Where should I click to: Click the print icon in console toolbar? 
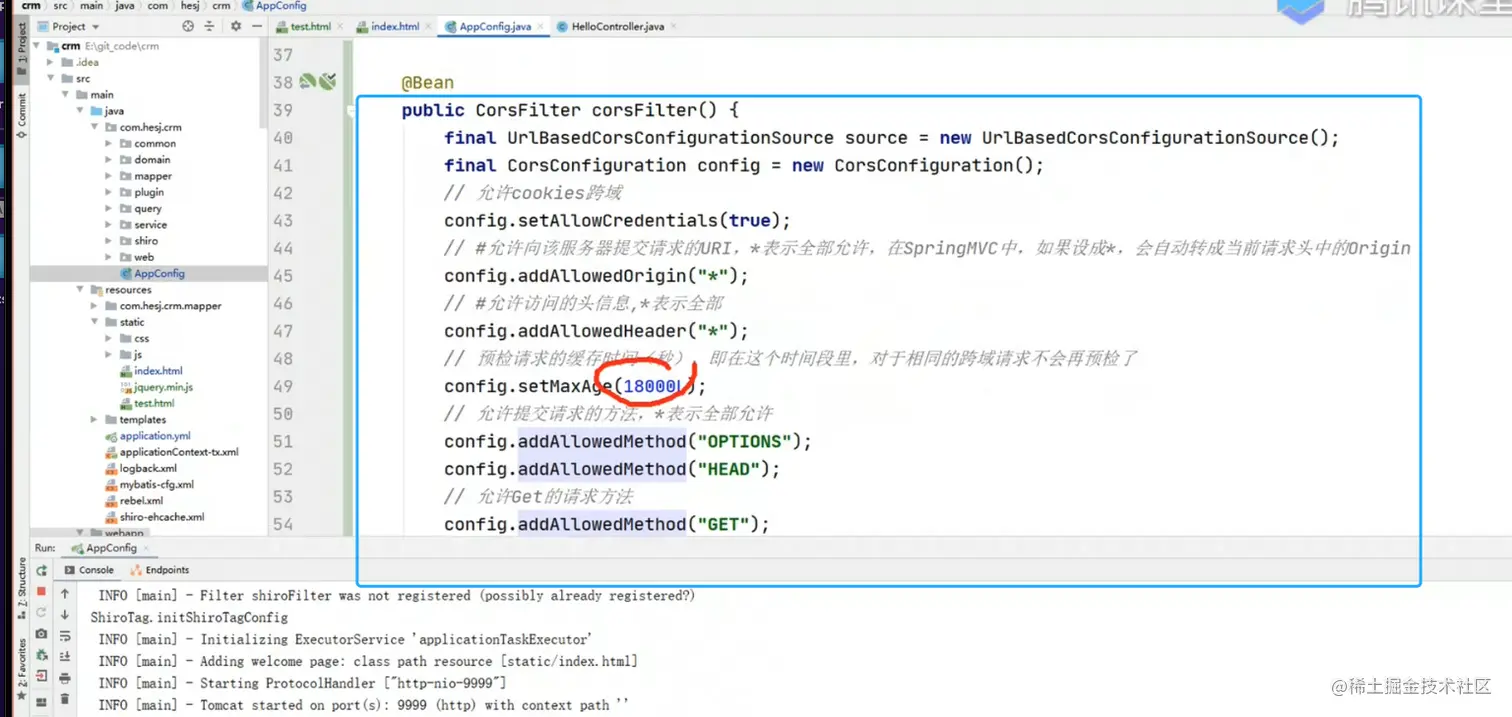[65, 679]
